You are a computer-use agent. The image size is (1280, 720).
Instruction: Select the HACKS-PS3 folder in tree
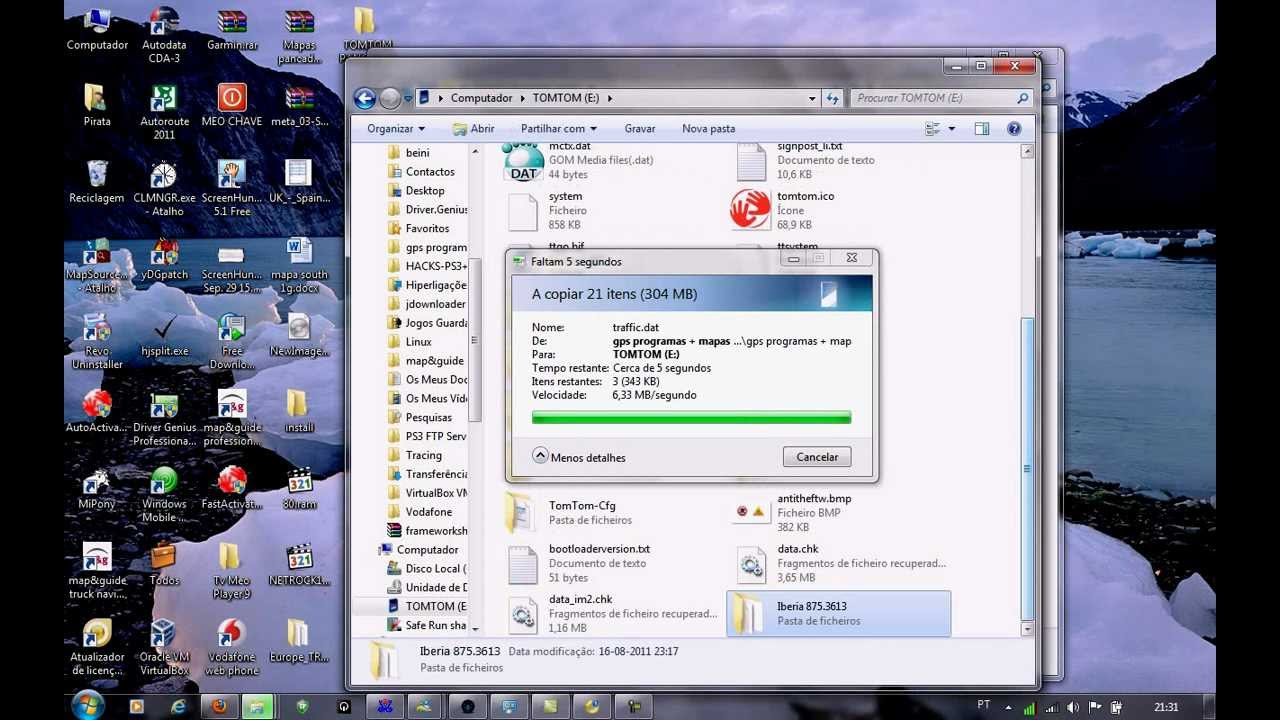tap(427, 266)
